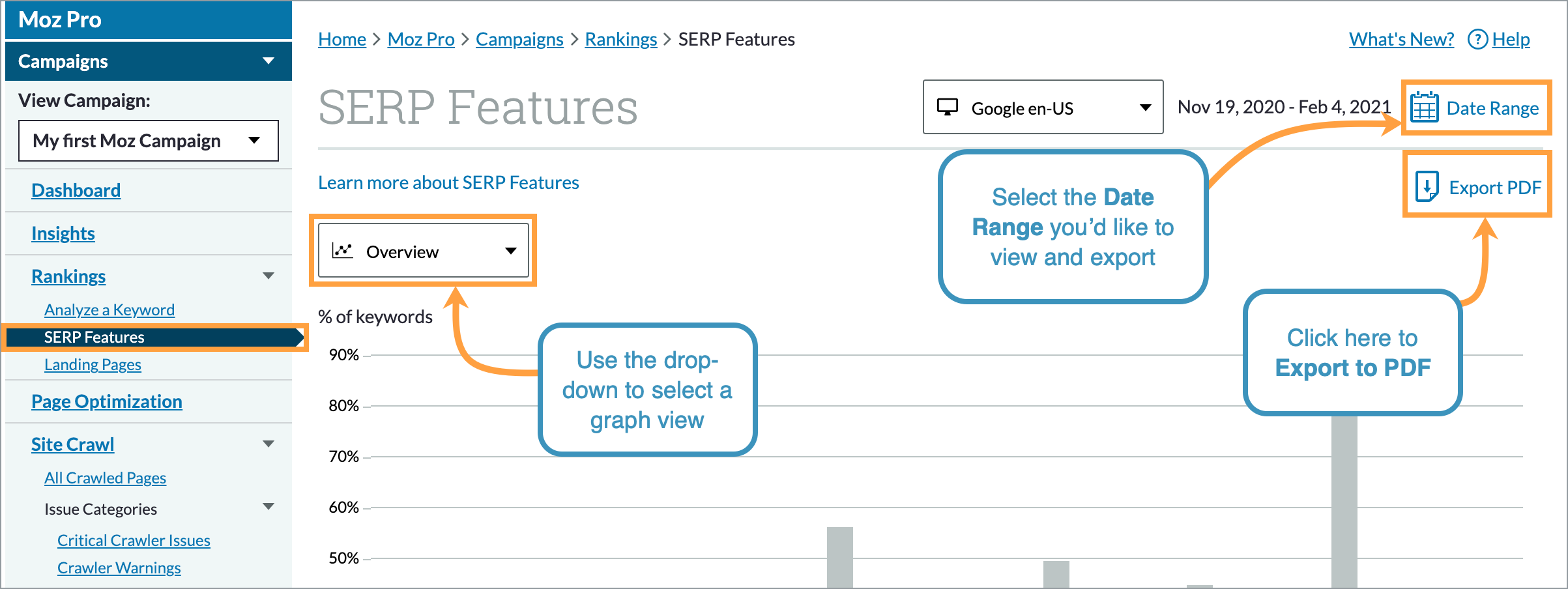This screenshot has height=589, width=1568.
Task: Click the line graph icon in Overview selector
Action: [x=342, y=251]
